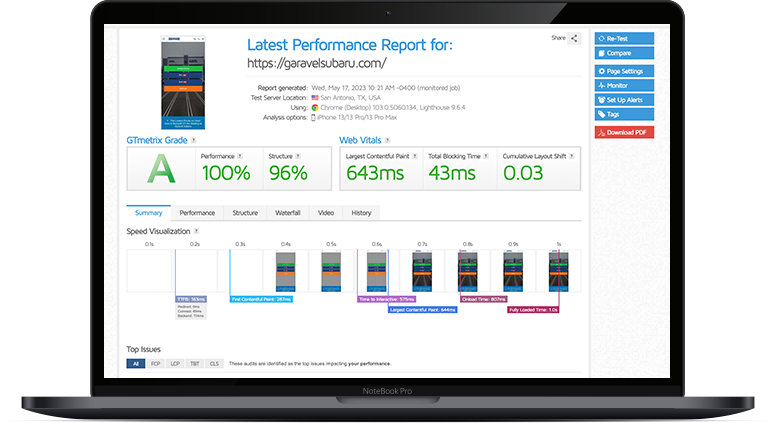
Task: Open Set Up Alerts
Action: [624, 100]
